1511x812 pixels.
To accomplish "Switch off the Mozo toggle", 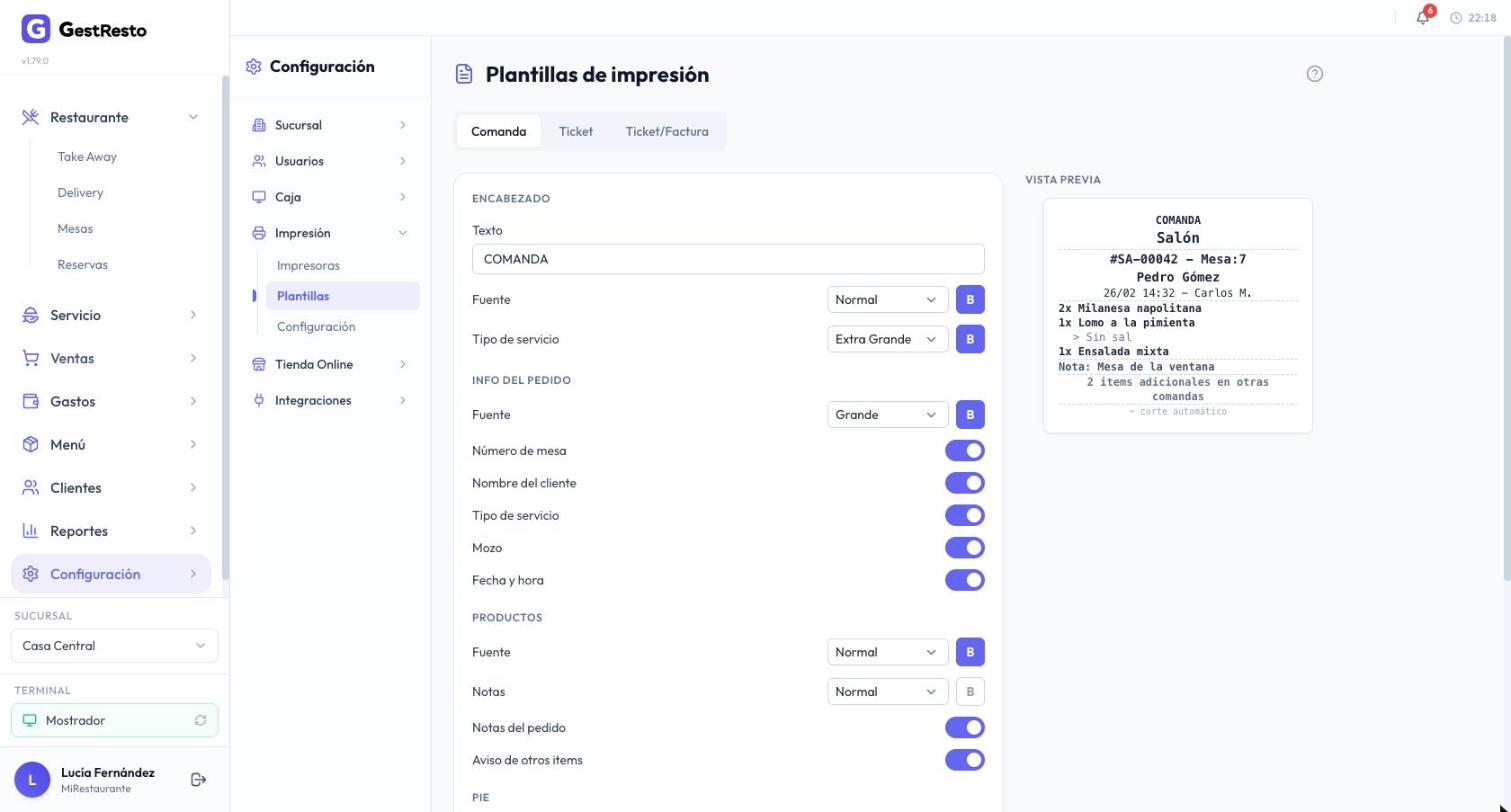I will [965, 548].
